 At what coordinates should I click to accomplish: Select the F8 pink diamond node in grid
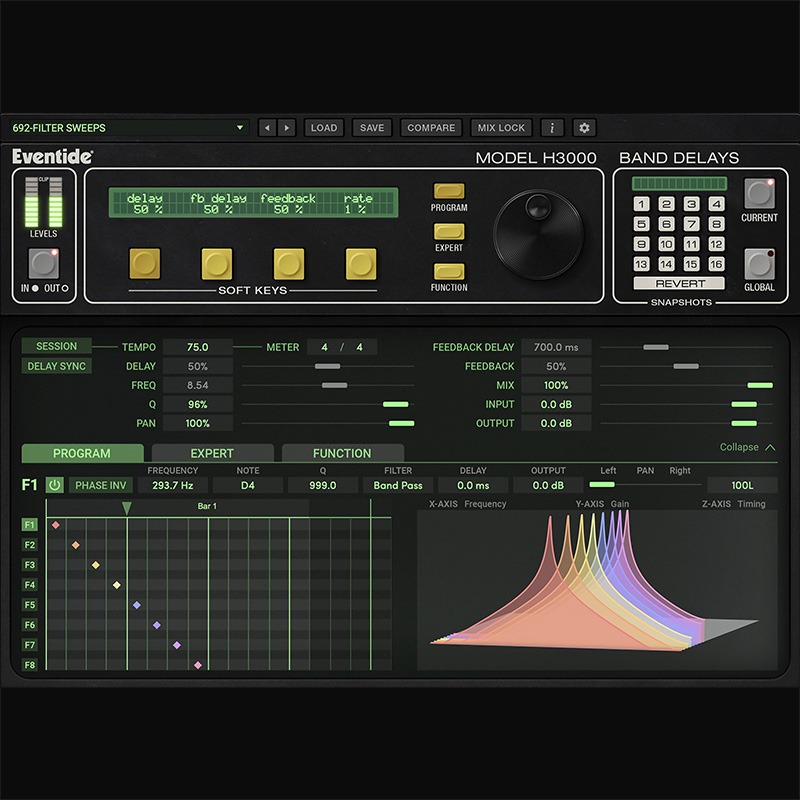[x=198, y=665]
